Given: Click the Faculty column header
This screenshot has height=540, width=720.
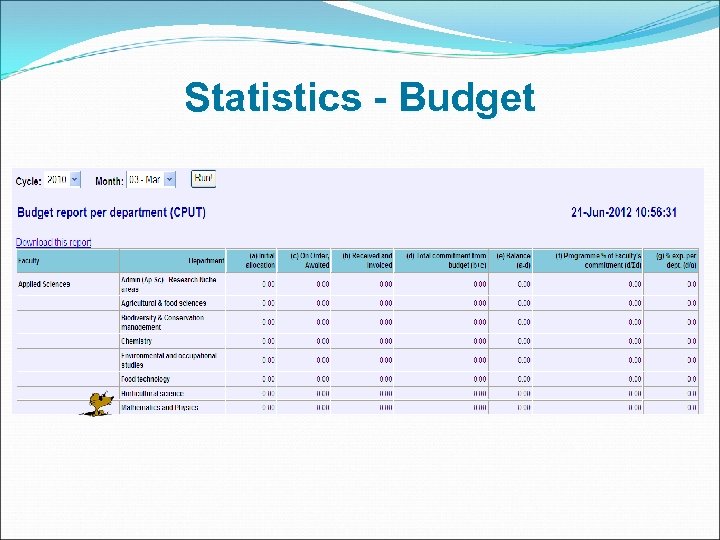Looking at the screenshot, I should tap(68, 261).
